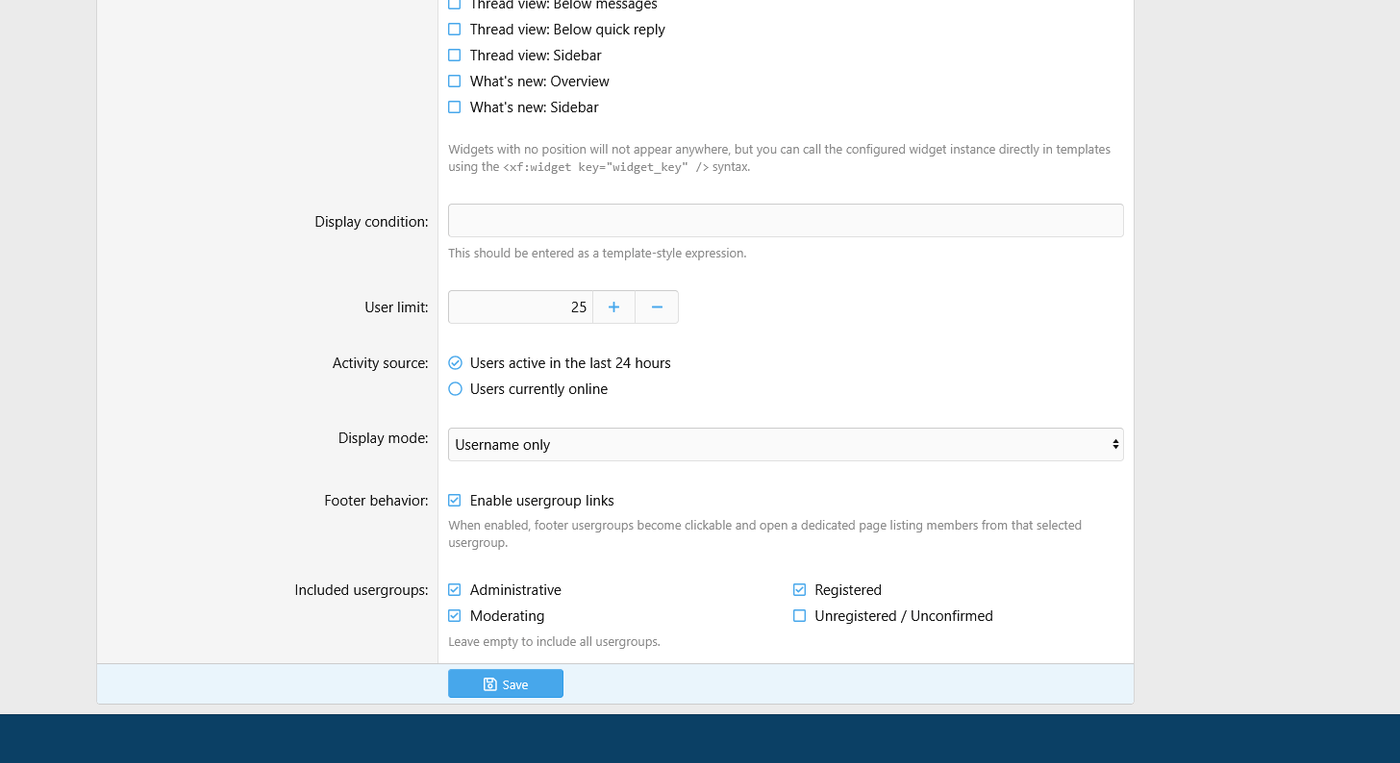Check the What's new: Sidebar position
This screenshot has height=763, width=1400.
point(455,108)
